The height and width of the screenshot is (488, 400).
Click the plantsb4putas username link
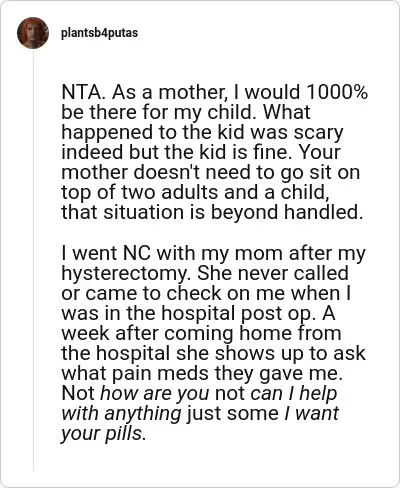pyautogui.click(x=99, y=33)
